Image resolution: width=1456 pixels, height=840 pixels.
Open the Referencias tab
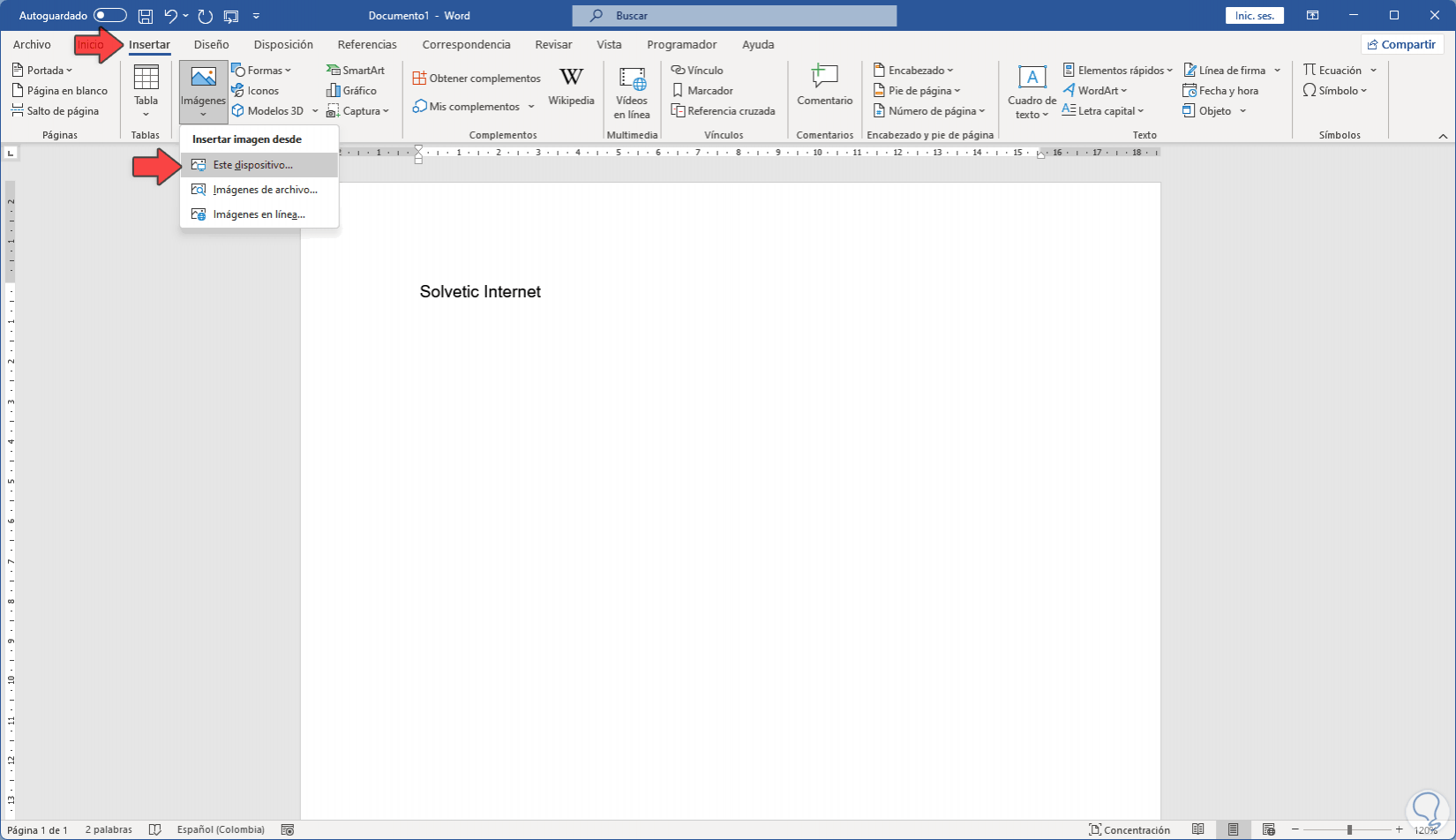[367, 45]
